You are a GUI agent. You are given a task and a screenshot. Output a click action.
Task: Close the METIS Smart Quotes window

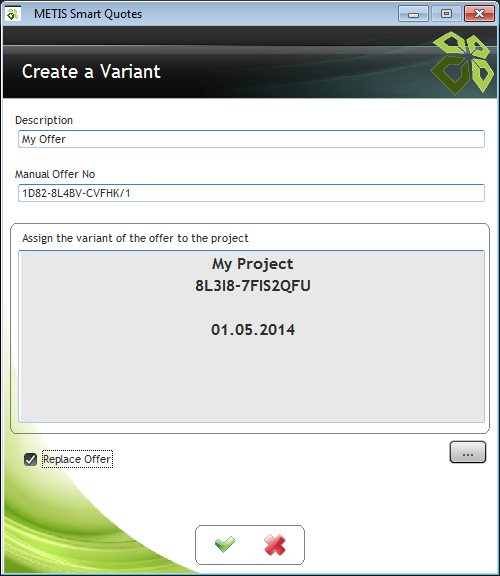(479, 14)
